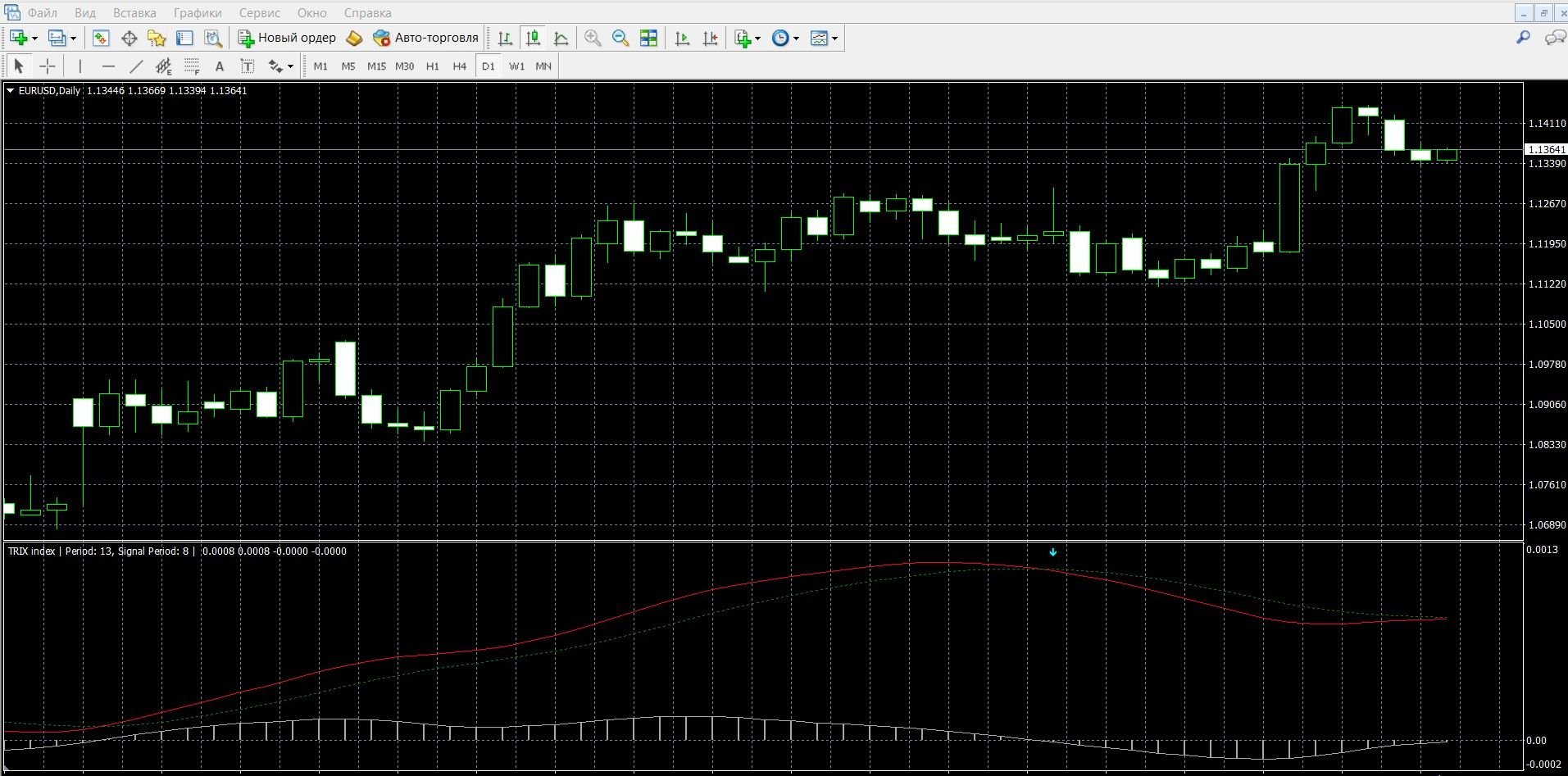This screenshot has height=776, width=1568.
Task: Toggle chart auto scroll icon
Action: (x=682, y=38)
